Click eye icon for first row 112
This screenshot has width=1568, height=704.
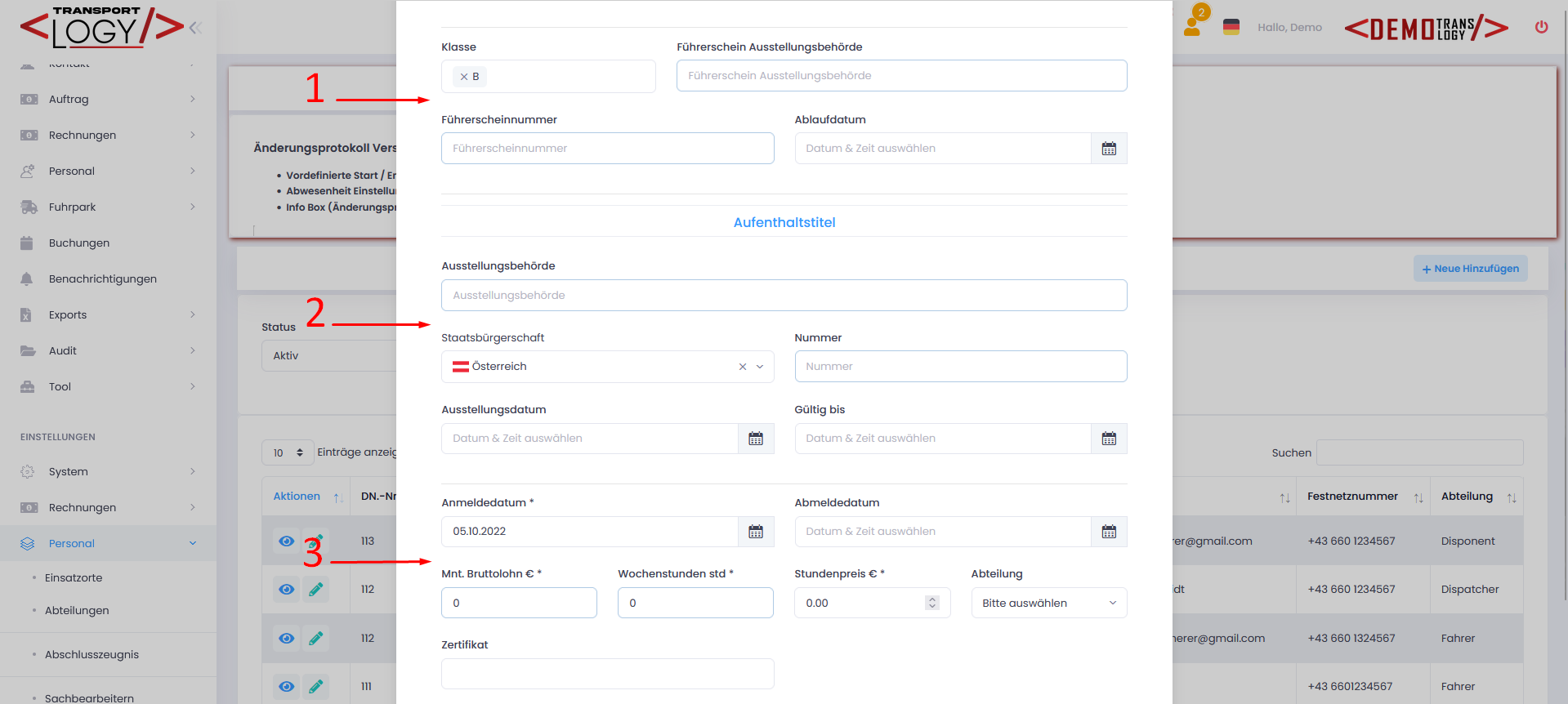click(x=286, y=589)
